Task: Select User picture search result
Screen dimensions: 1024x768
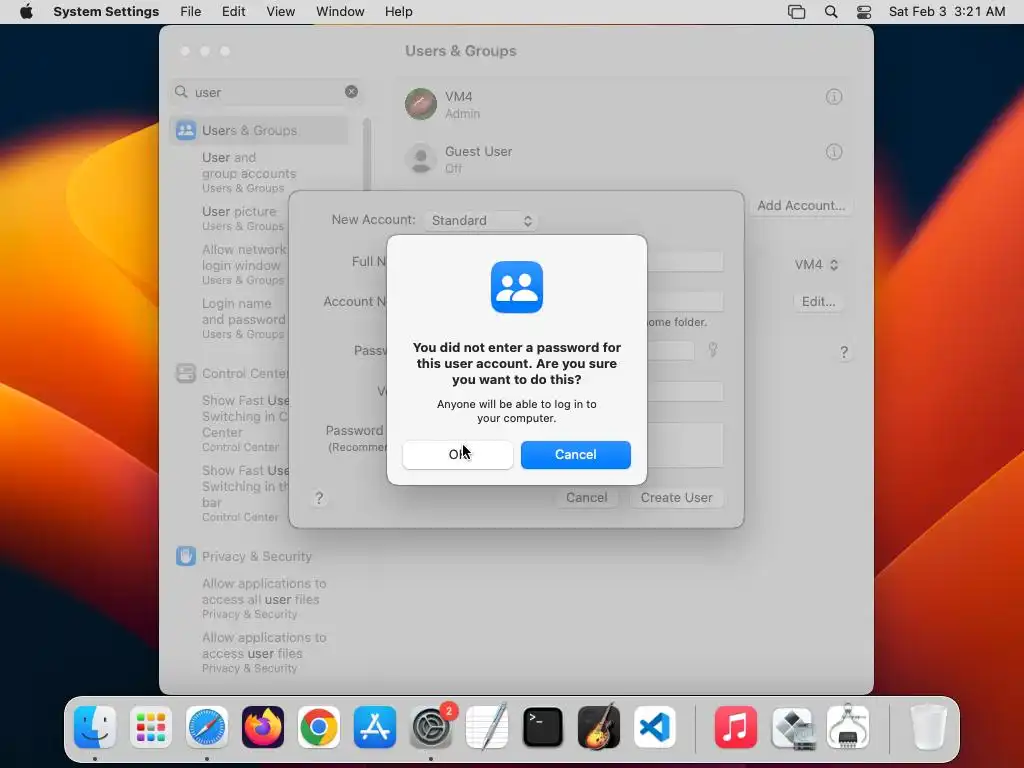Action: (x=243, y=218)
